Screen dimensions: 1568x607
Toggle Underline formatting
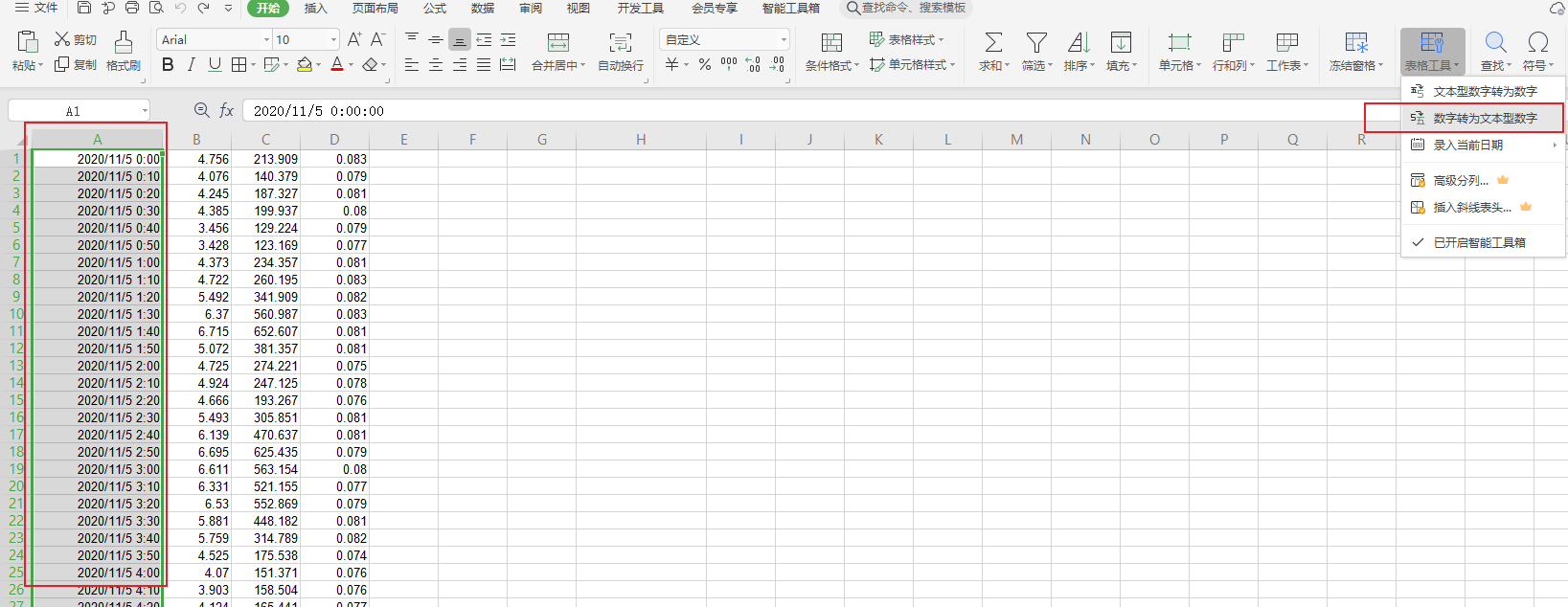tap(215, 64)
